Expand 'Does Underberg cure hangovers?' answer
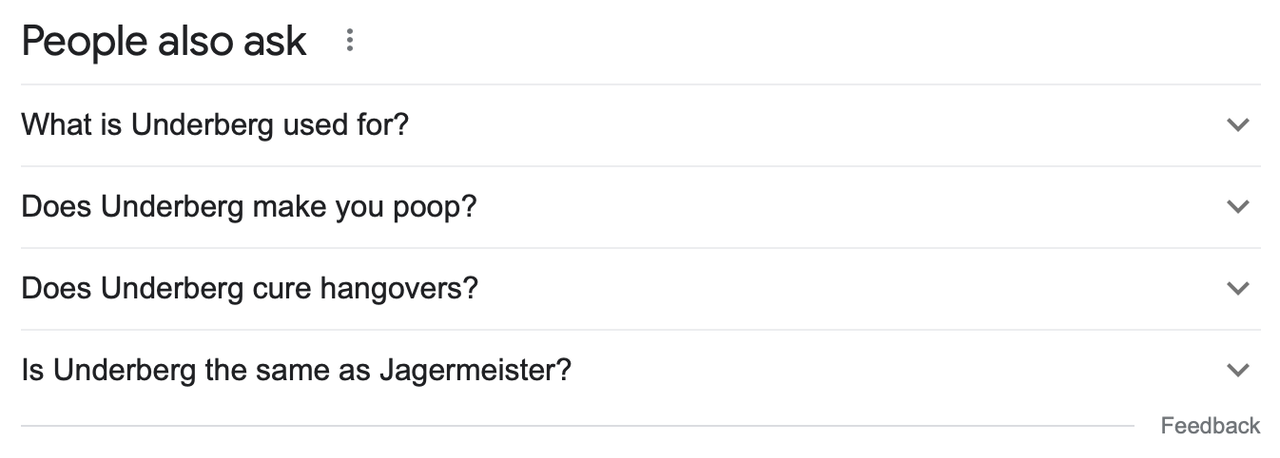1280x458 pixels. 640,289
